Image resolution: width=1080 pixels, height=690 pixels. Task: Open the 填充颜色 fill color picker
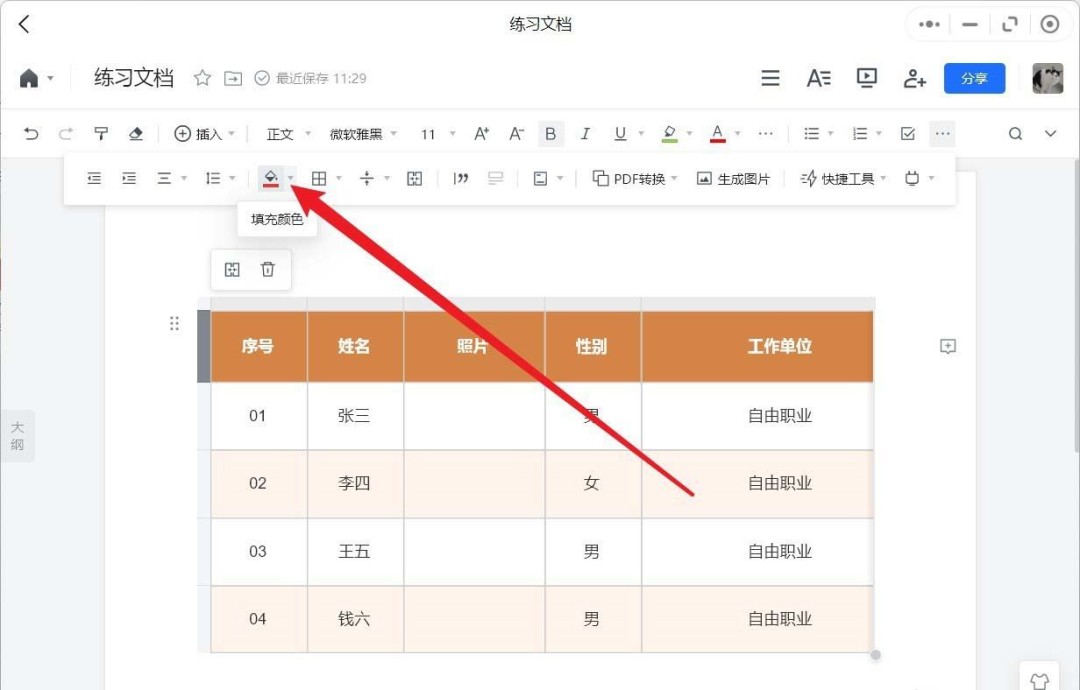coord(271,177)
